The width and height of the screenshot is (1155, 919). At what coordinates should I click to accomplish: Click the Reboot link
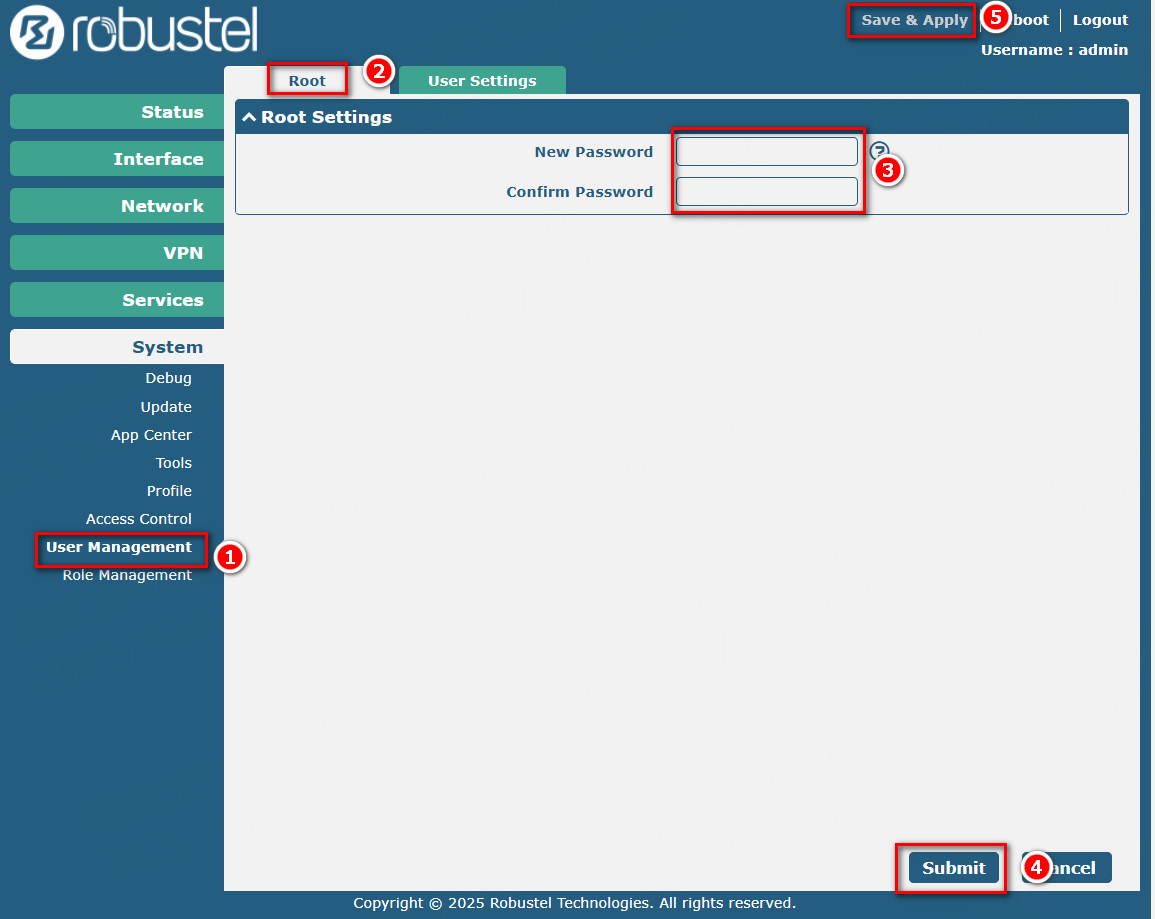1030,20
